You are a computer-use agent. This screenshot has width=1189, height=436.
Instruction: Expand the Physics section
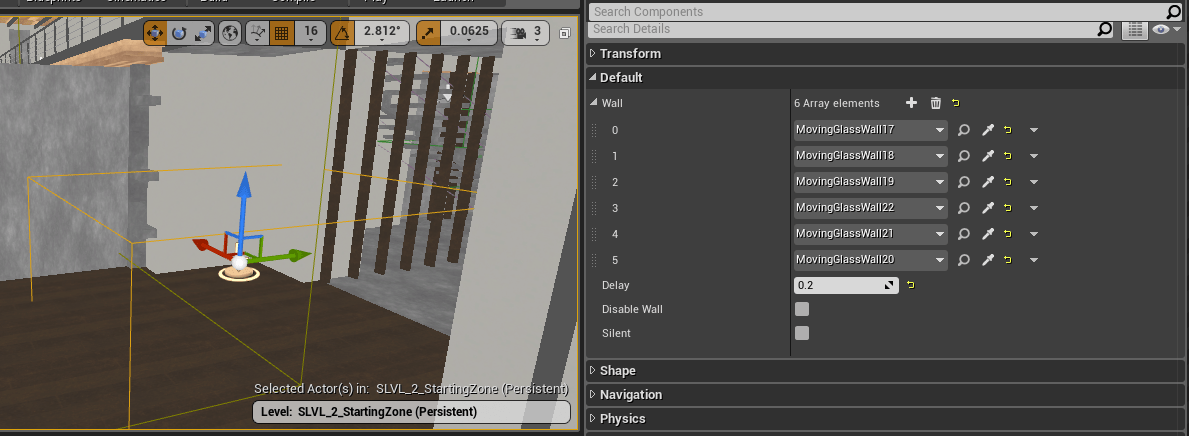pos(622,418)
